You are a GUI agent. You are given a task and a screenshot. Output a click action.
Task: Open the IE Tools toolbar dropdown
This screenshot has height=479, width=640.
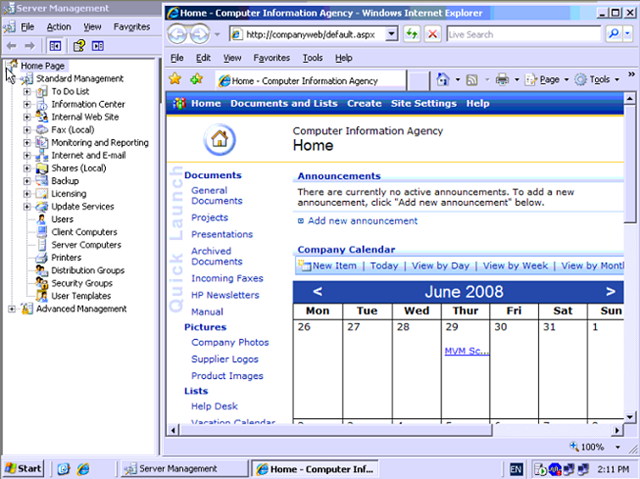point(617,80)
